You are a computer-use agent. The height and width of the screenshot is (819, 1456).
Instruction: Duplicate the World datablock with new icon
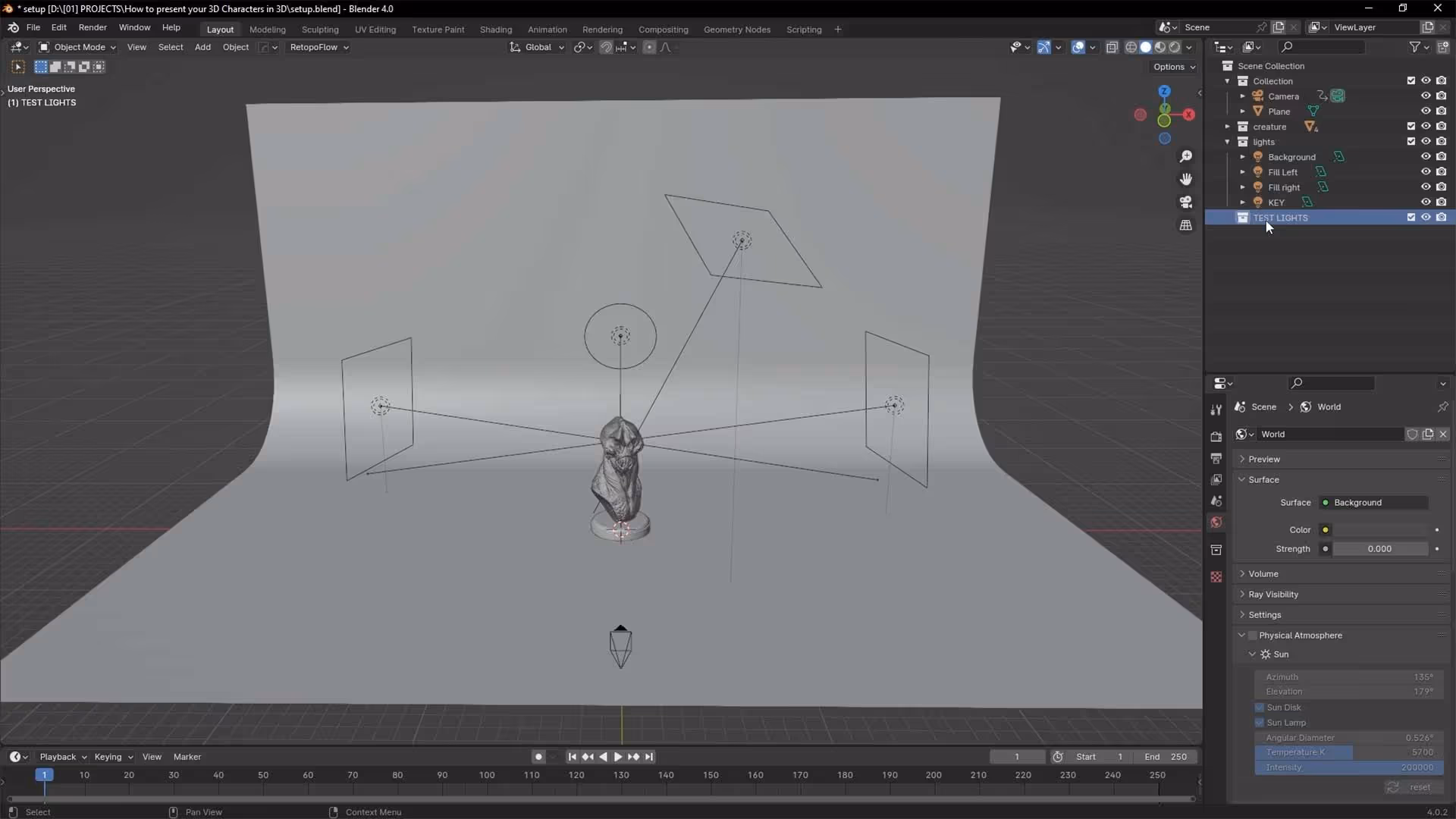click(x=1428, y=435)
